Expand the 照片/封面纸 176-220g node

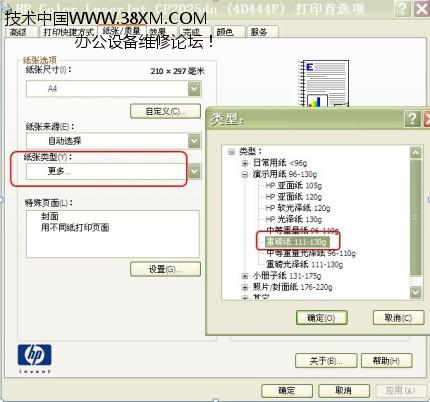coord(245,287)
